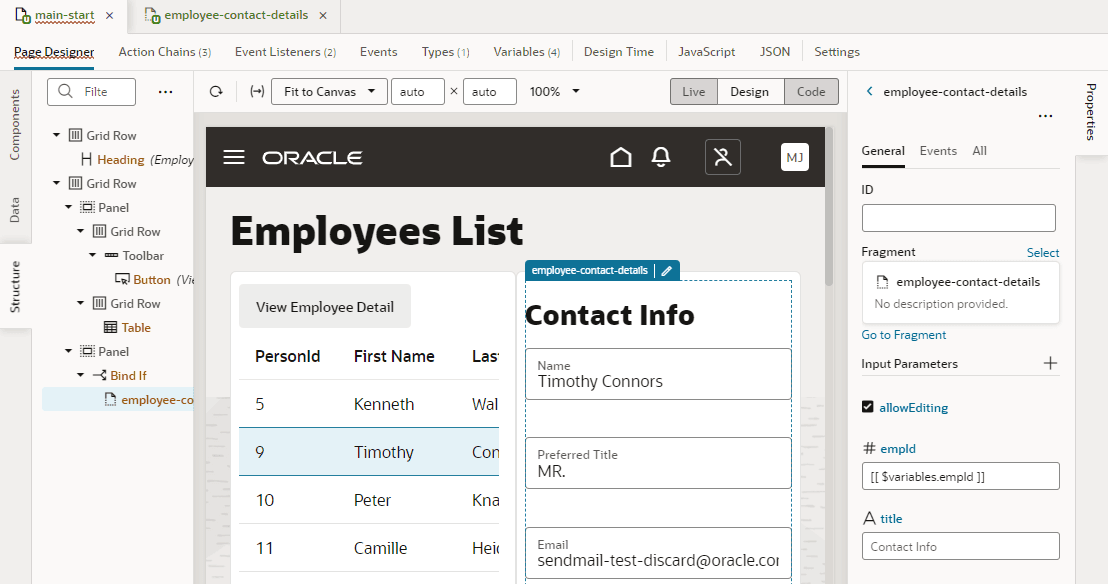Close the employee-contact-details tab
This screenshot has width=1108, height=584.
pos(323,15)
